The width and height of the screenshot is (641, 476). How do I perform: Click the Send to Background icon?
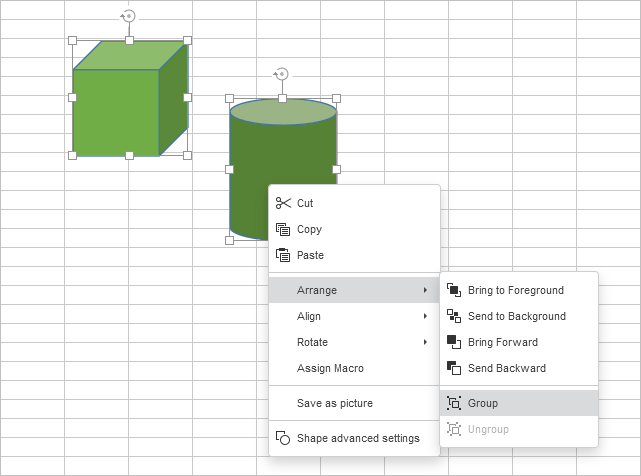click(x=454, y=316)
